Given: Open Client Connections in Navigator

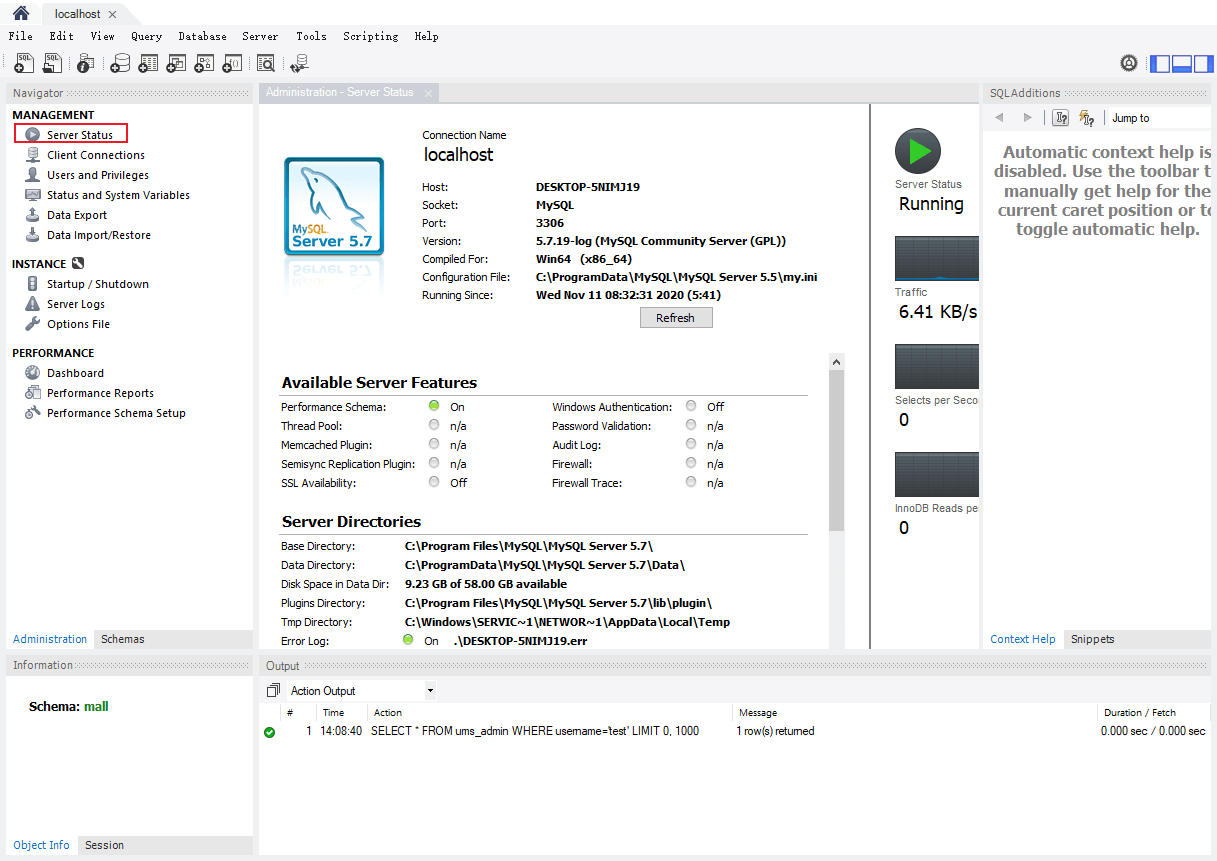Looking at the screenshot, I should click(x=96, y=155).
